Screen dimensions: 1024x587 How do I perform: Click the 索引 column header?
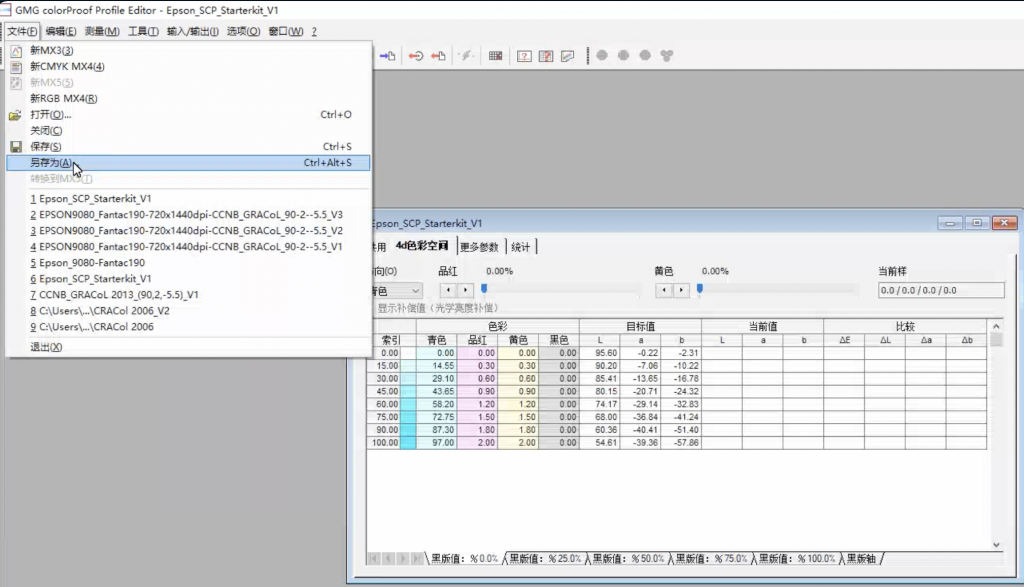point(391,340)
